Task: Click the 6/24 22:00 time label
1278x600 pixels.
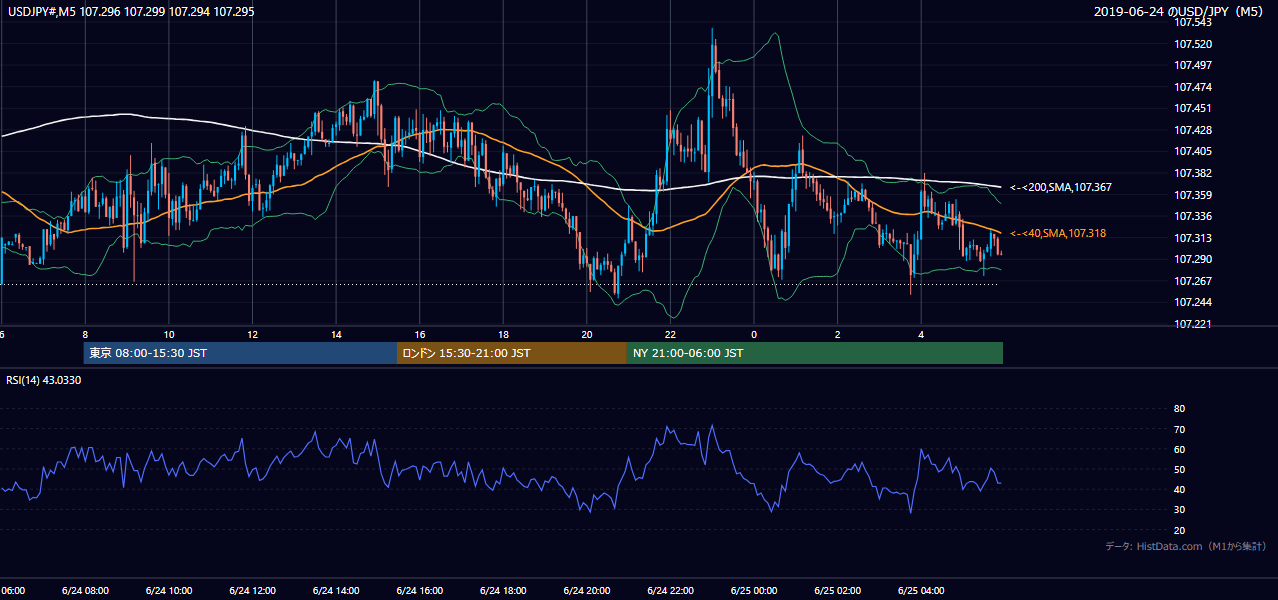Action: pyautogui.click(x=671, y=590)
